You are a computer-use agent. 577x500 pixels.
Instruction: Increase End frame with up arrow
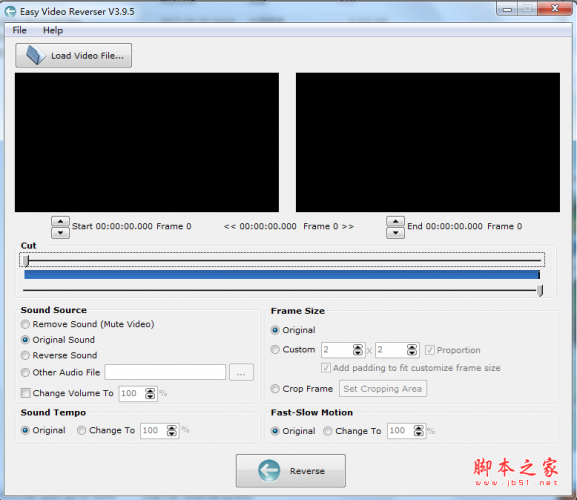tap(396, 221)
